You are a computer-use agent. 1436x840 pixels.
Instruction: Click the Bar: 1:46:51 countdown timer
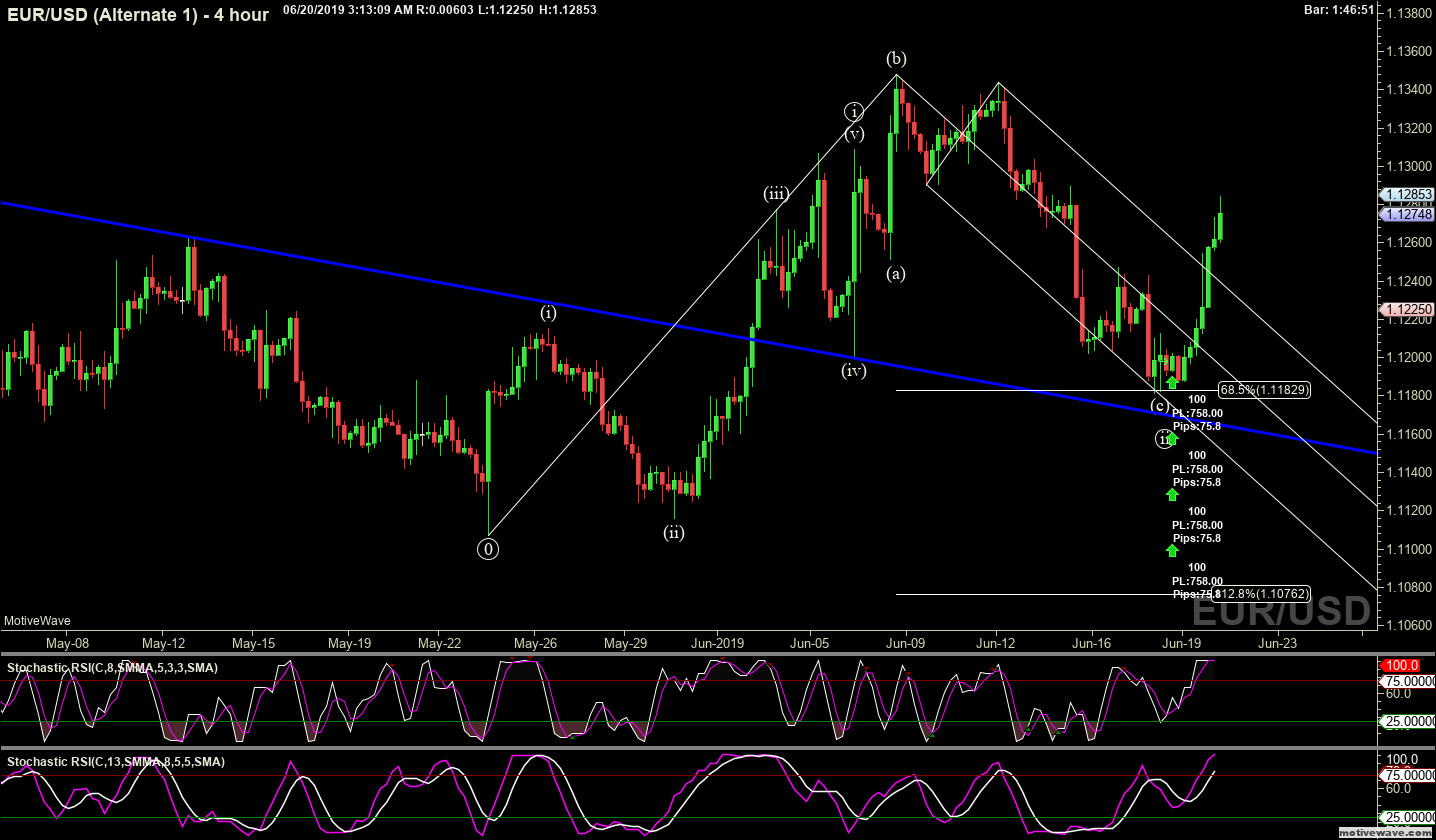[x=1339, y=10]
